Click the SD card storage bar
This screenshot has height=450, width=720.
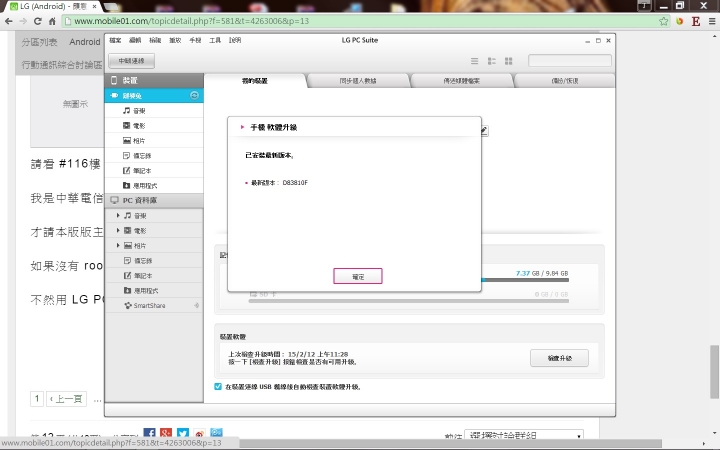(x=409, y=301)
